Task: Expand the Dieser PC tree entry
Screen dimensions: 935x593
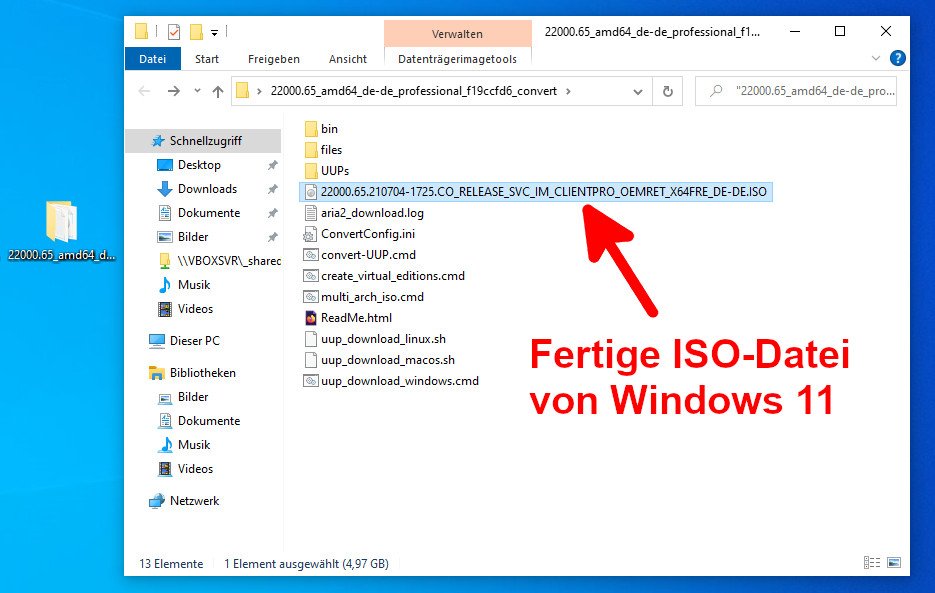Action: click(144, 341)
